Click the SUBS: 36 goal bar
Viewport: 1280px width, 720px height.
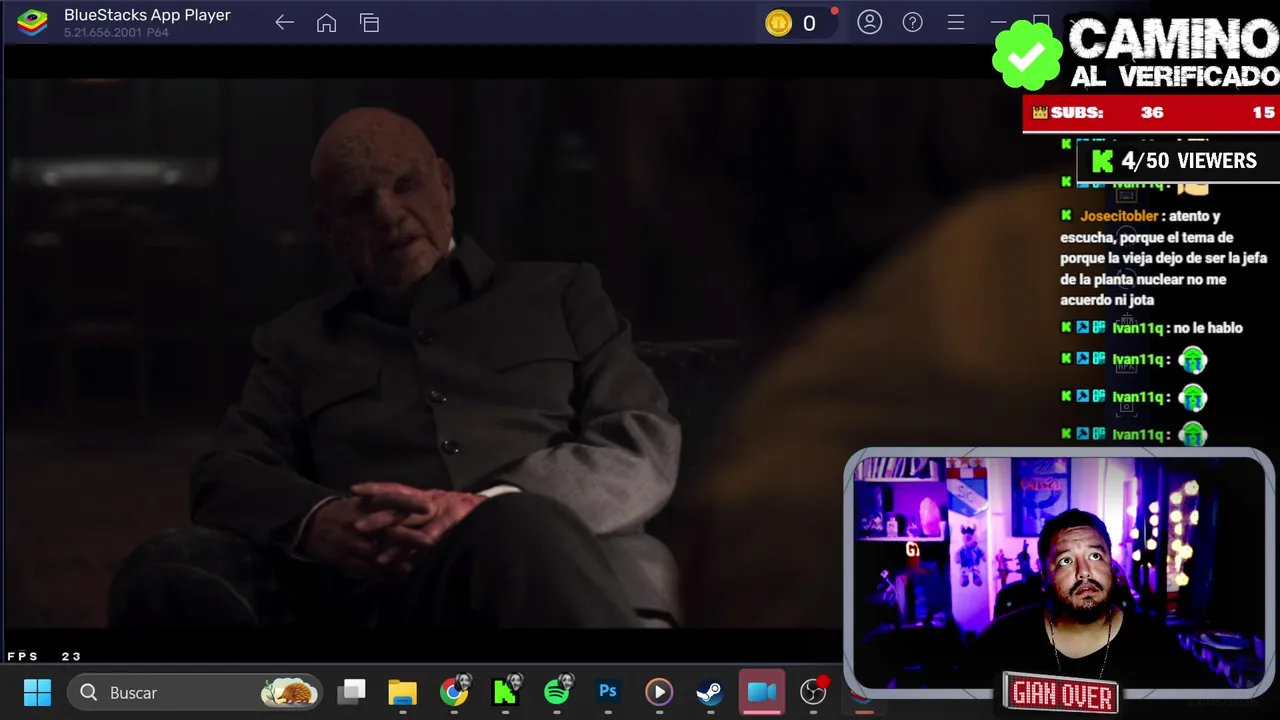click(1151, 113)
